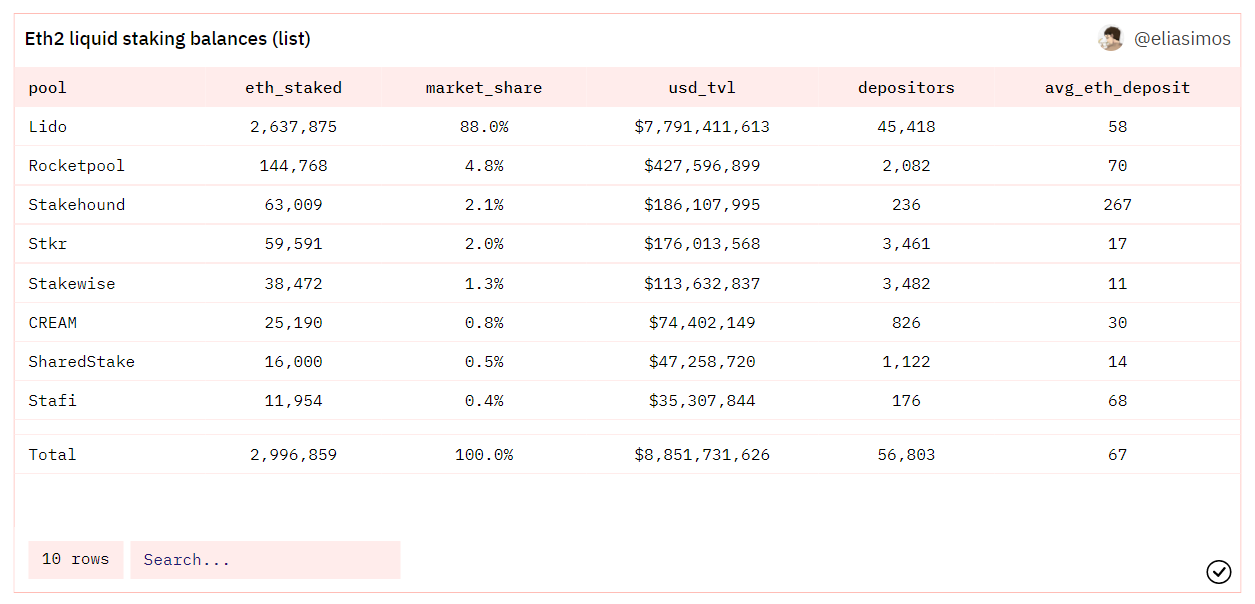Click the $35,307,844 TVL cell
This screenshot has height=604, width=1255.
point(702,401)
